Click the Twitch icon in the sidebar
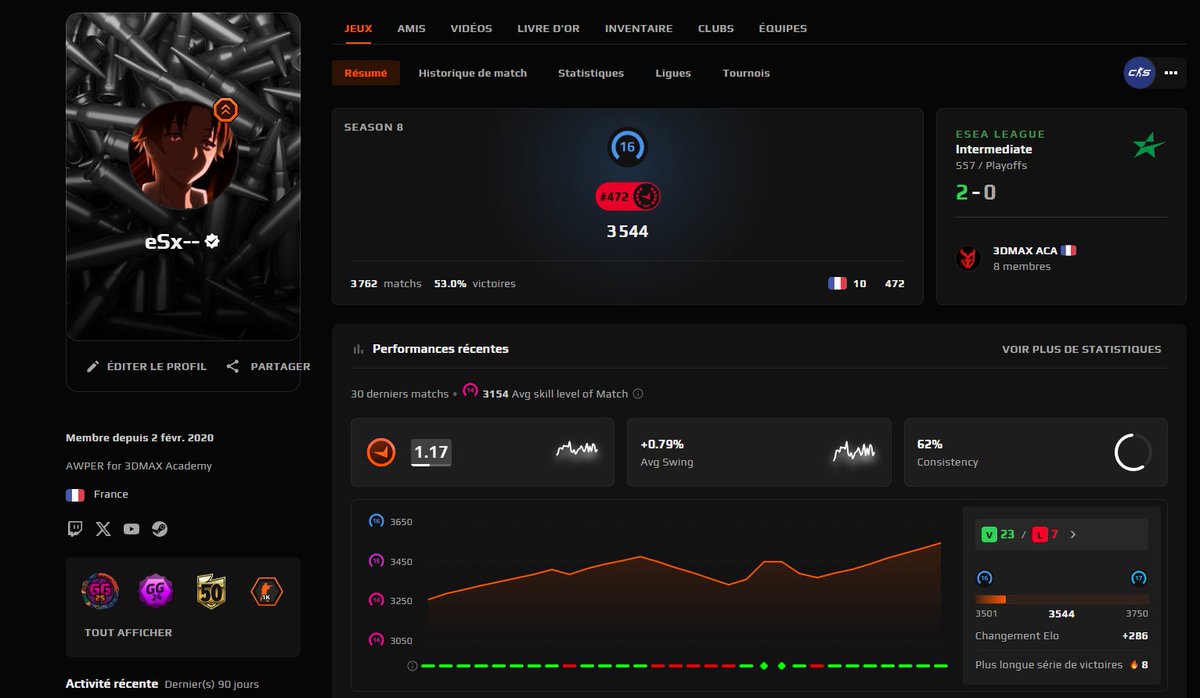This screenshot has width=1200, height=698. tap(75, 529)
